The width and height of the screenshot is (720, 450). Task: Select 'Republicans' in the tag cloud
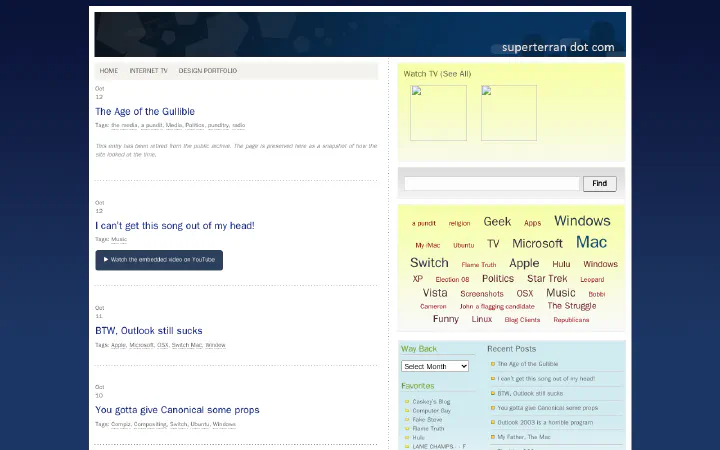pos(571,320)
